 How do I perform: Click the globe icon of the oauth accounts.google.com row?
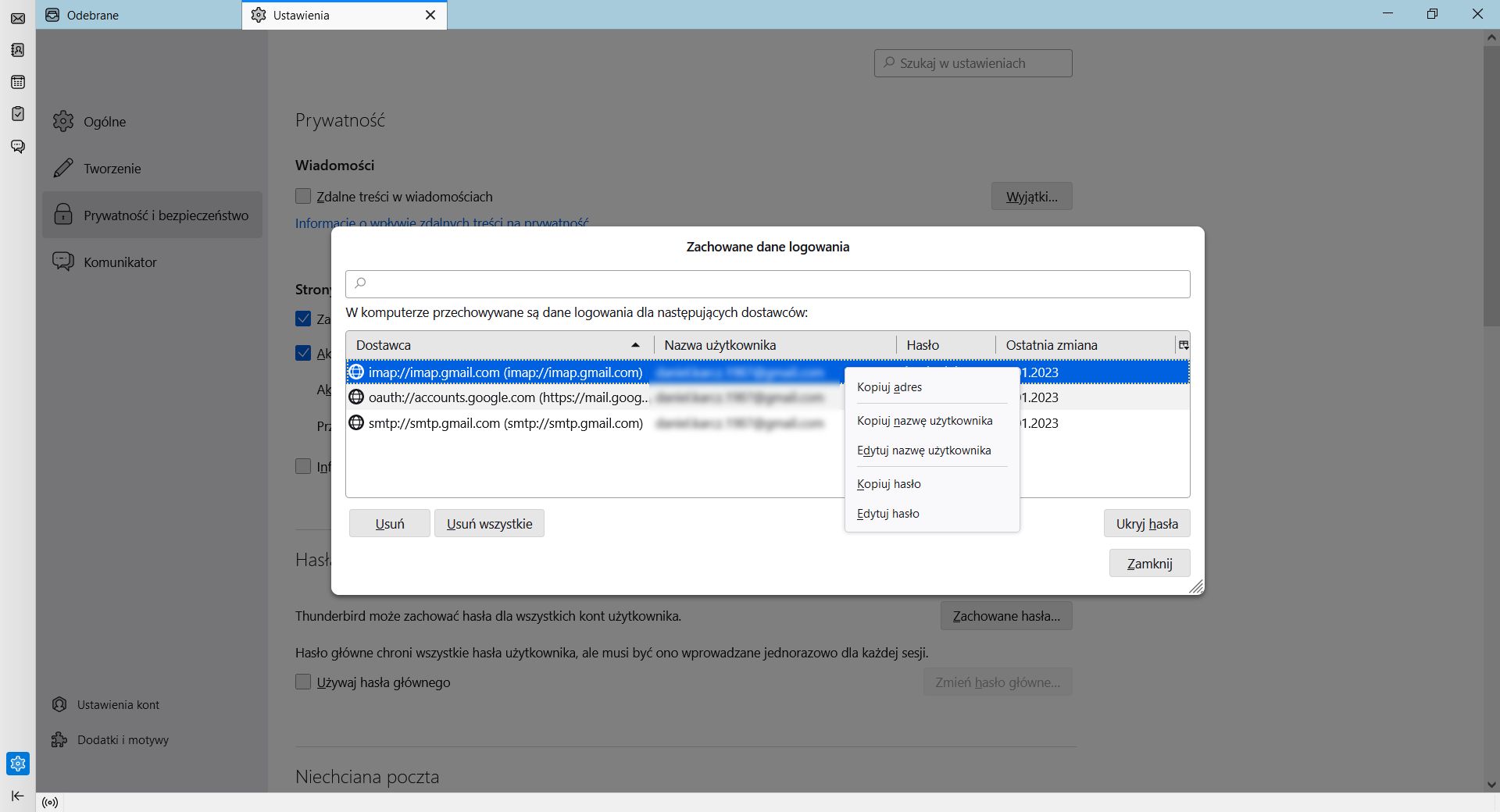pos(356,397)
